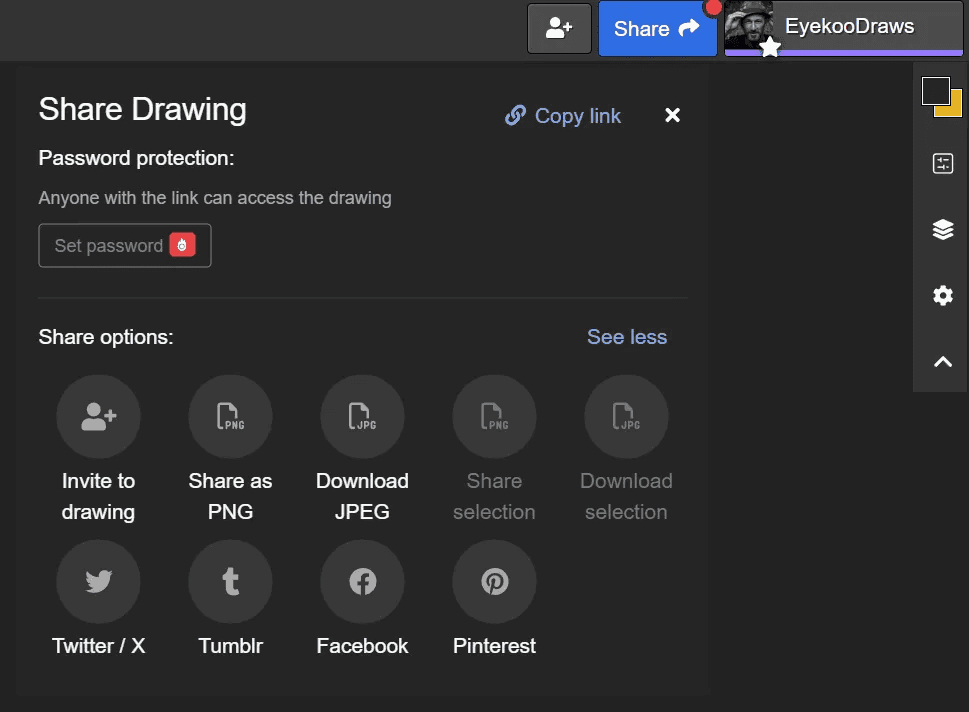
Task: Open the EyekooDraws user profile
Action: tap(843, 29)
